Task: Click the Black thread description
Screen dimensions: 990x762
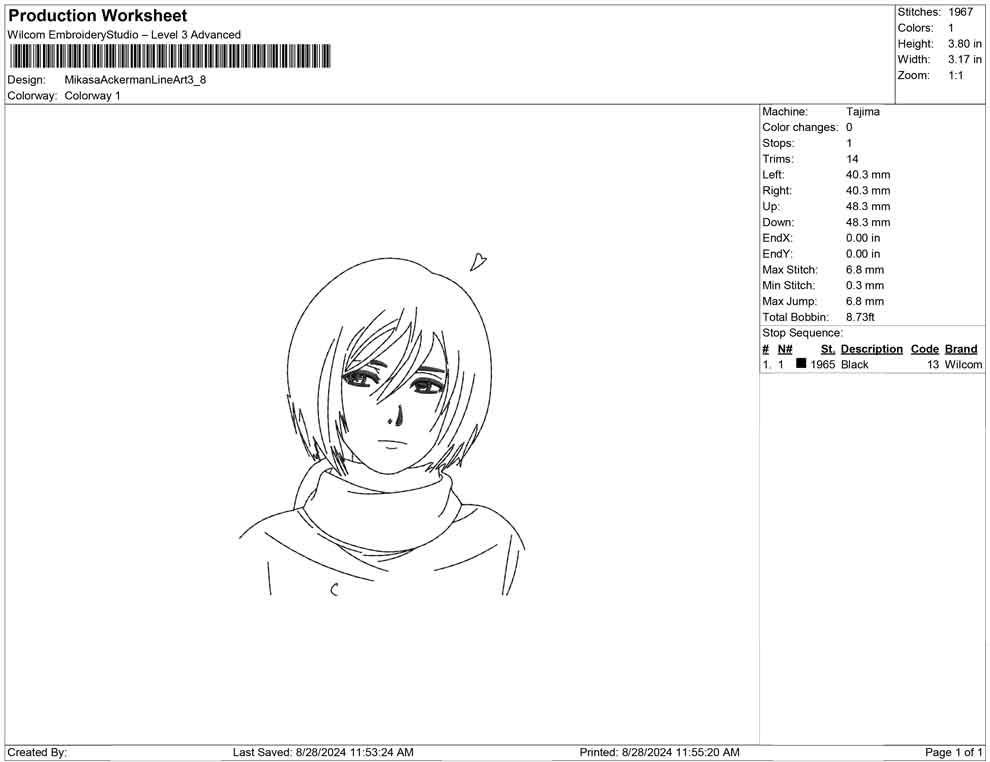Action: pos(855,365)
